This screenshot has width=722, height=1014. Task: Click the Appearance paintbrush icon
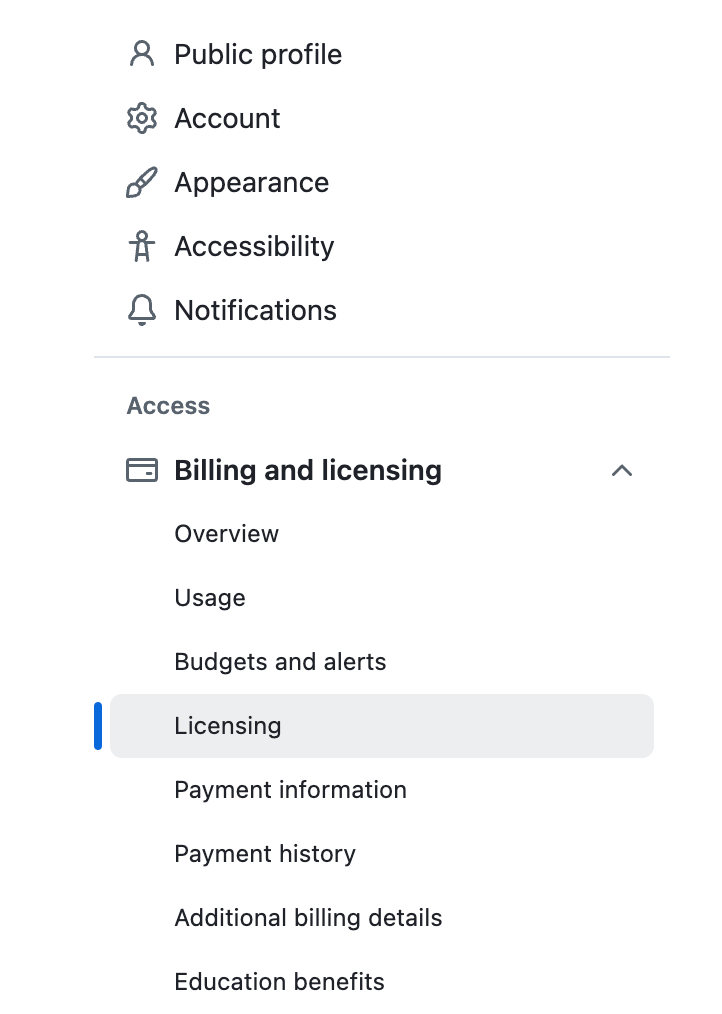tap(142, 182)
